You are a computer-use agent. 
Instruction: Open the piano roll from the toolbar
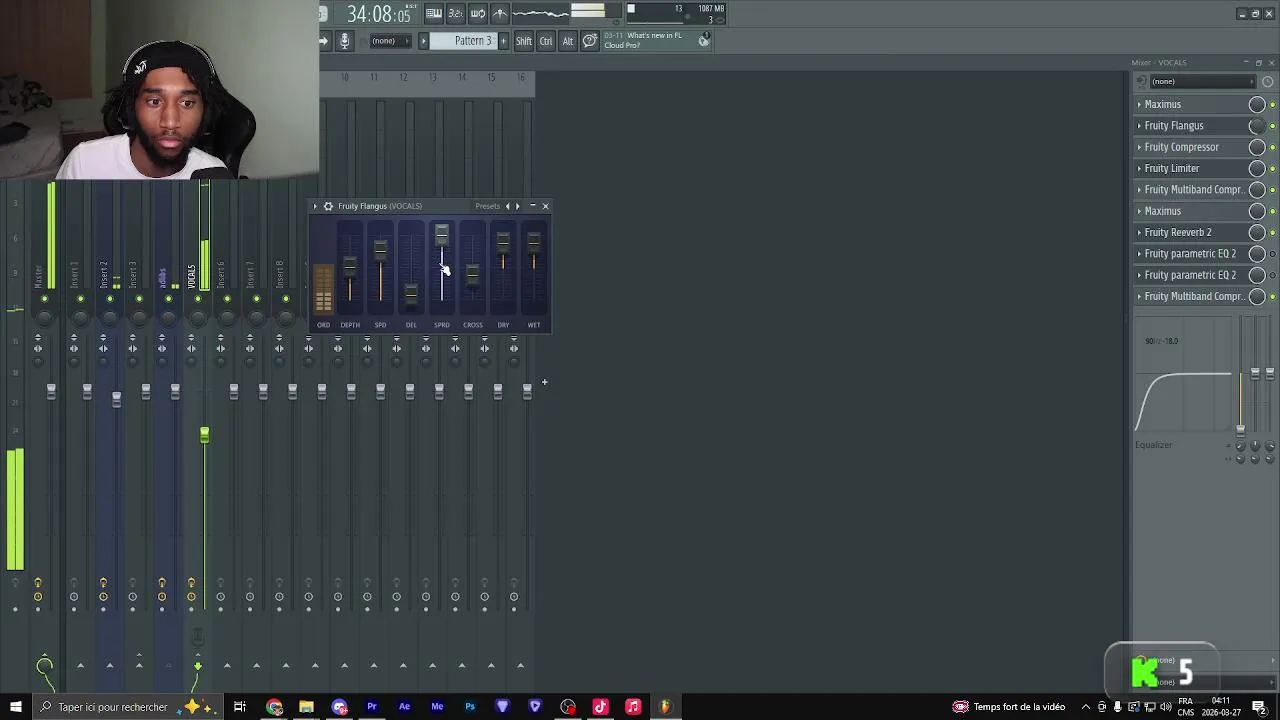434,14
